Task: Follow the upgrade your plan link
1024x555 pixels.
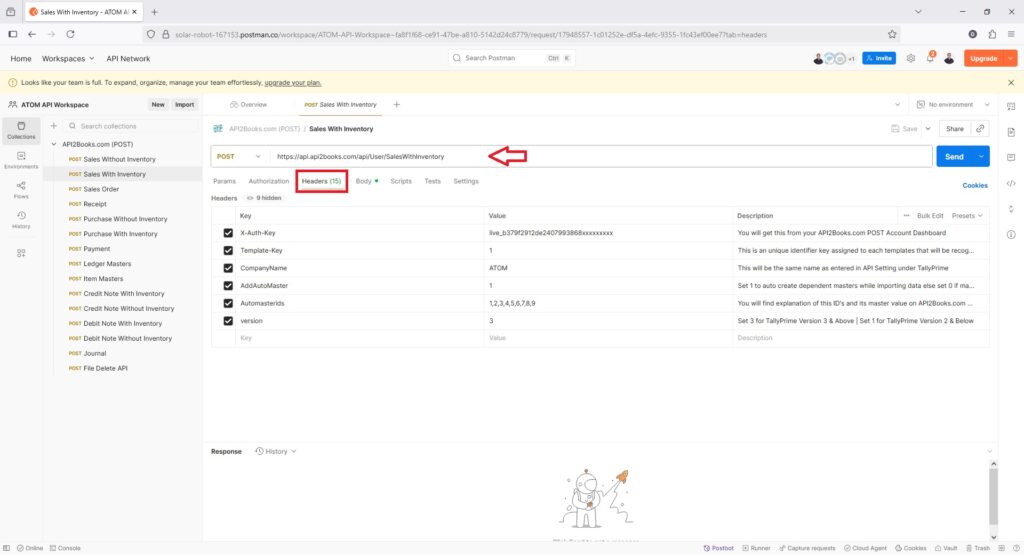Action: [293, 83]
